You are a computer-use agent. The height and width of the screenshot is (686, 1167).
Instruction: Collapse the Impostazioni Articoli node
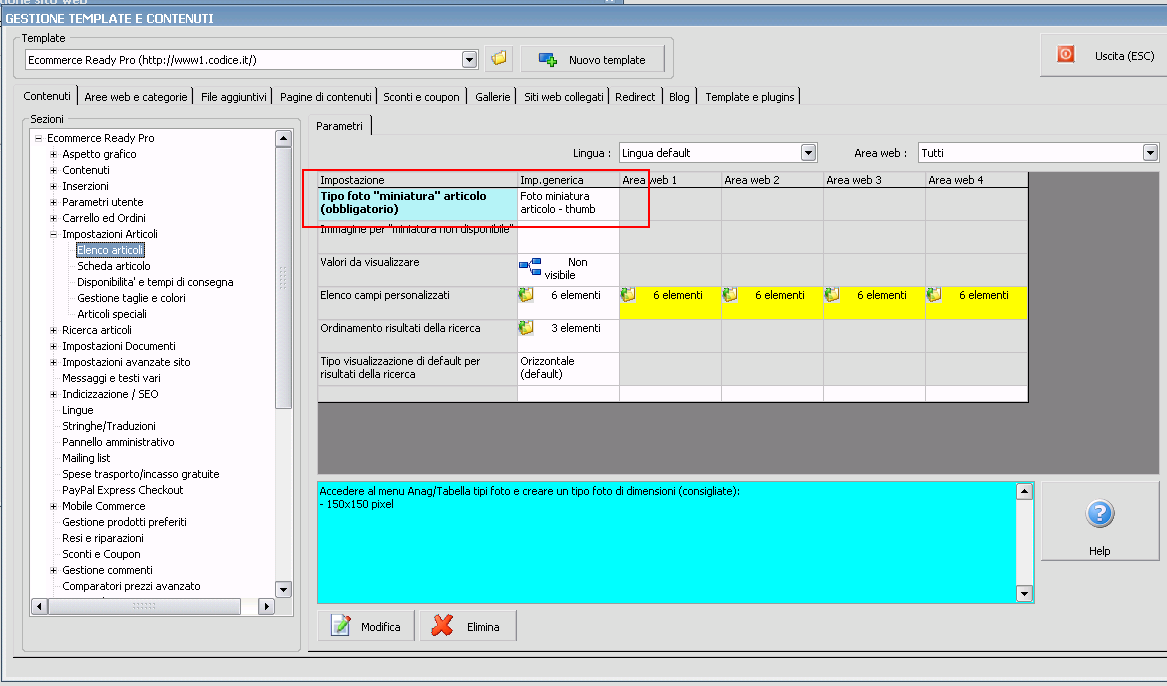click(53, 234)
